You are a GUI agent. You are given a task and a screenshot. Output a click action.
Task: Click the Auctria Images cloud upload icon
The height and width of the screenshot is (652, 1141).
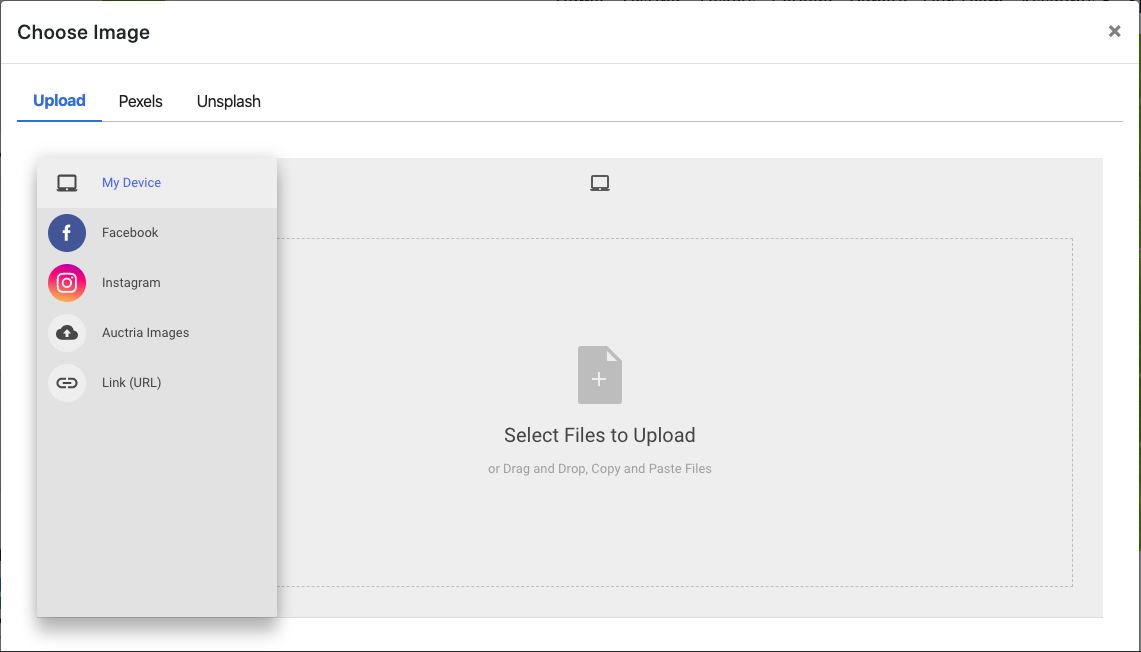67,333
